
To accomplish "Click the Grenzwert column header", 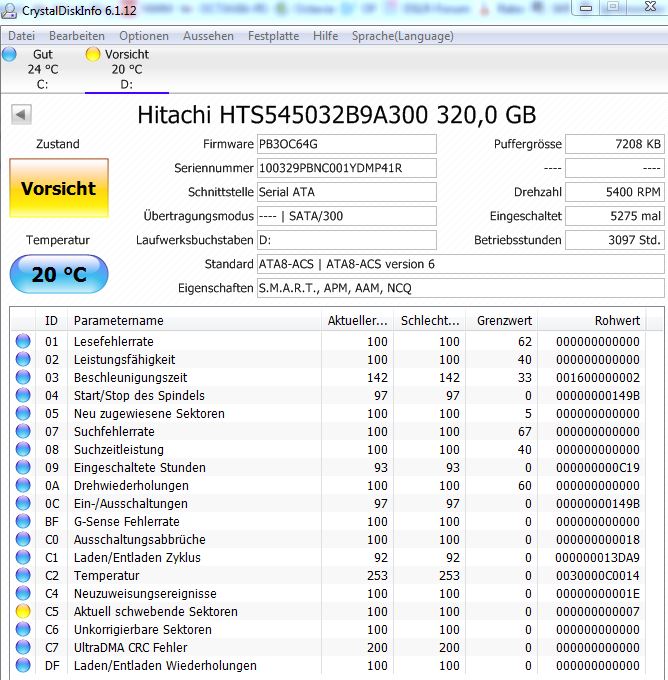I will (502, 320).
